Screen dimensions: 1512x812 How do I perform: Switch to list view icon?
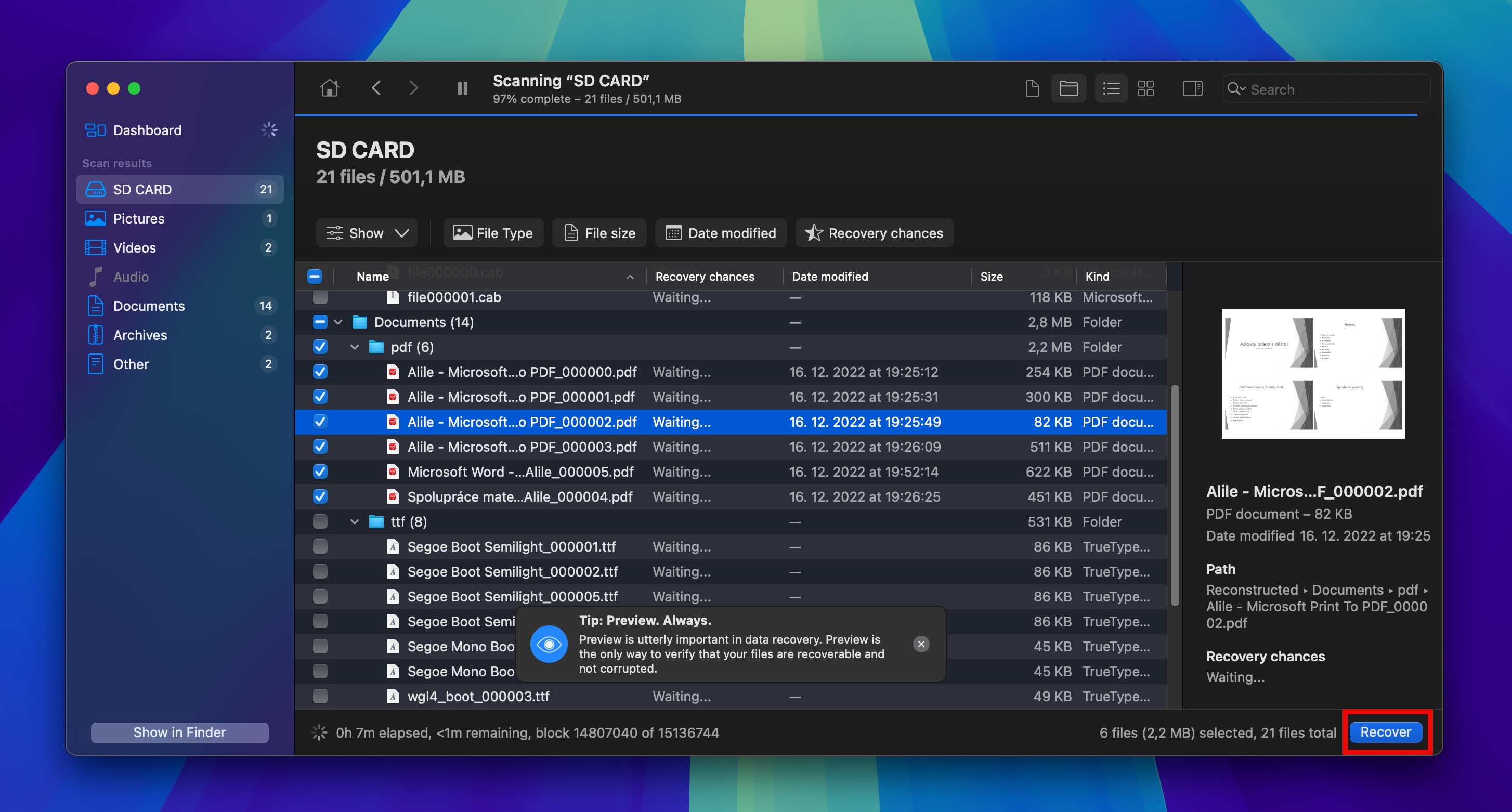pos(1111,88)
